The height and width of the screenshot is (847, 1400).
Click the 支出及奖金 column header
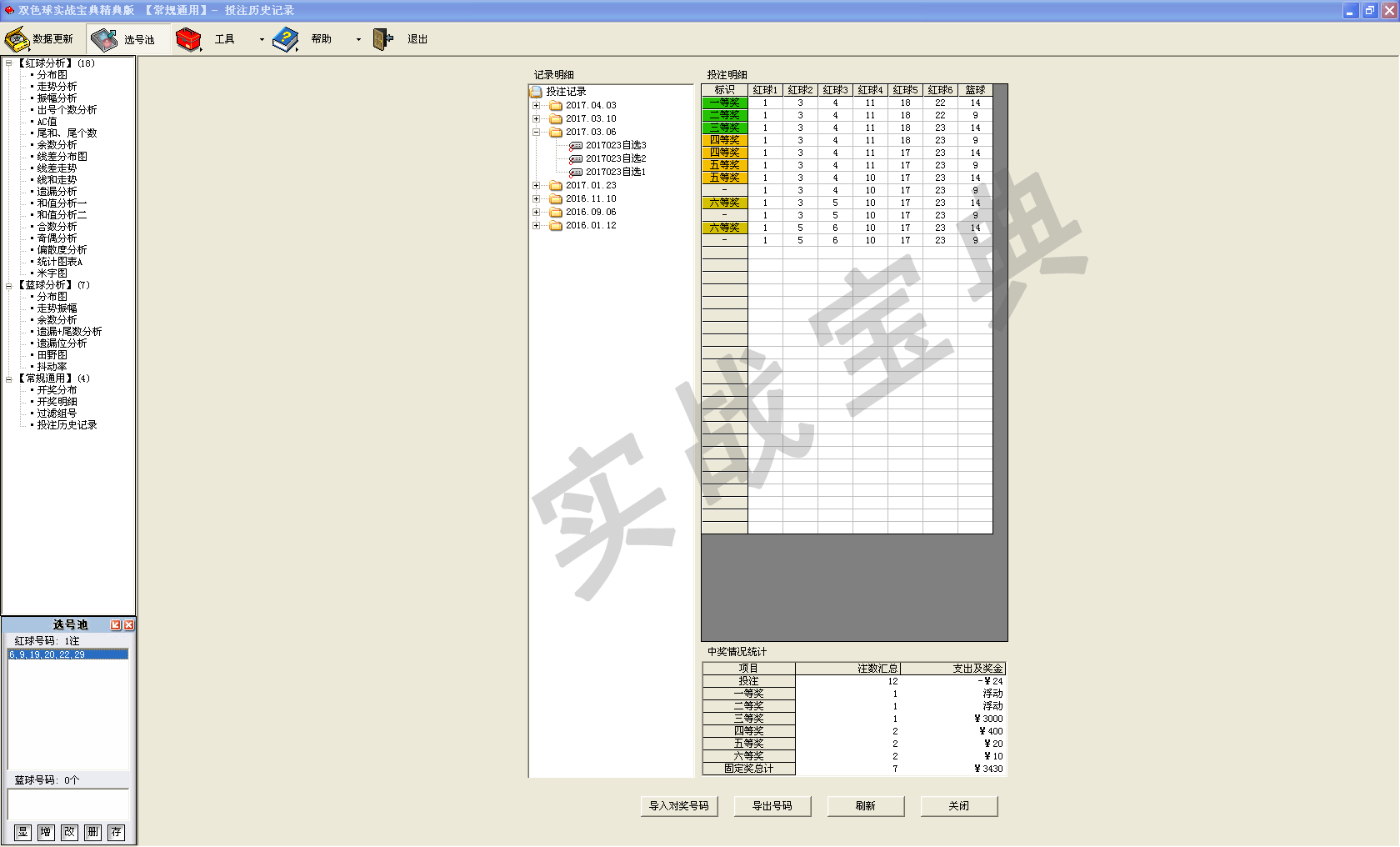(x=953, y=669)
